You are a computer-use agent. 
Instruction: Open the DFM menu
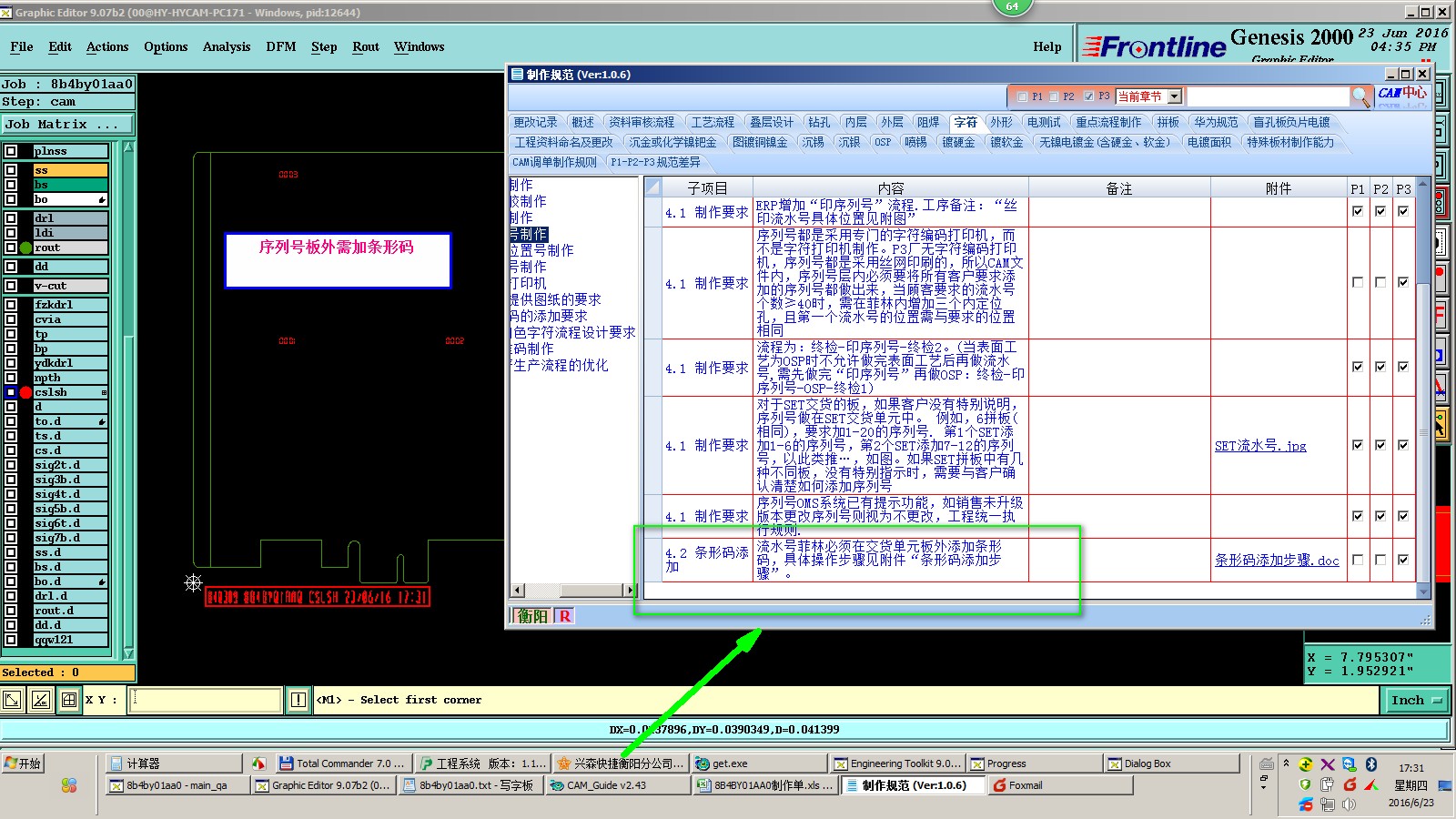(x=281, y=47)
